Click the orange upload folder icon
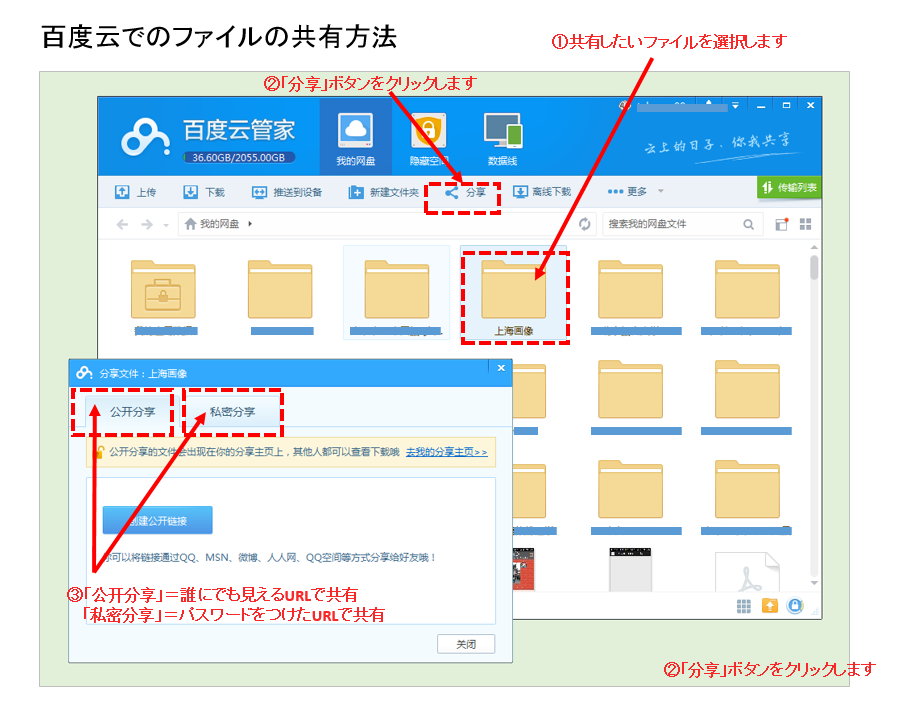 (x=770, y=605)
